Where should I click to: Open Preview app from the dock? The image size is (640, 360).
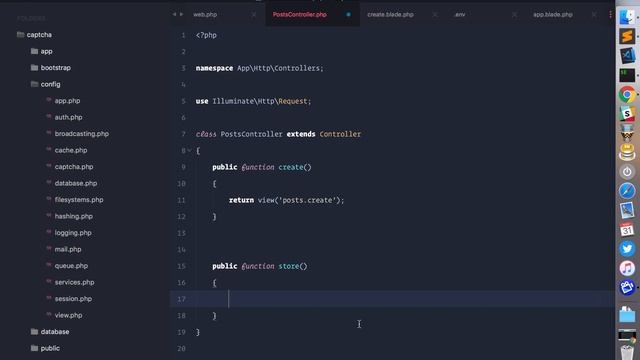(x=627, y=210)
